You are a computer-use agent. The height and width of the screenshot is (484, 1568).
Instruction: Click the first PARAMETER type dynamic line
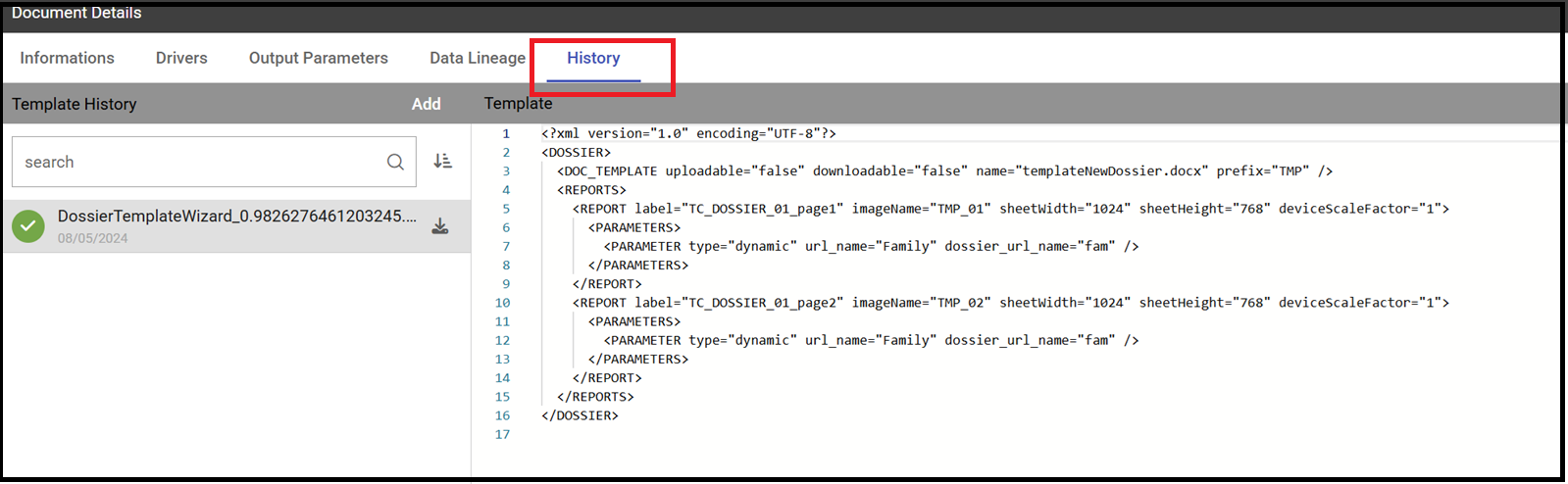click(x=871, y=246)
